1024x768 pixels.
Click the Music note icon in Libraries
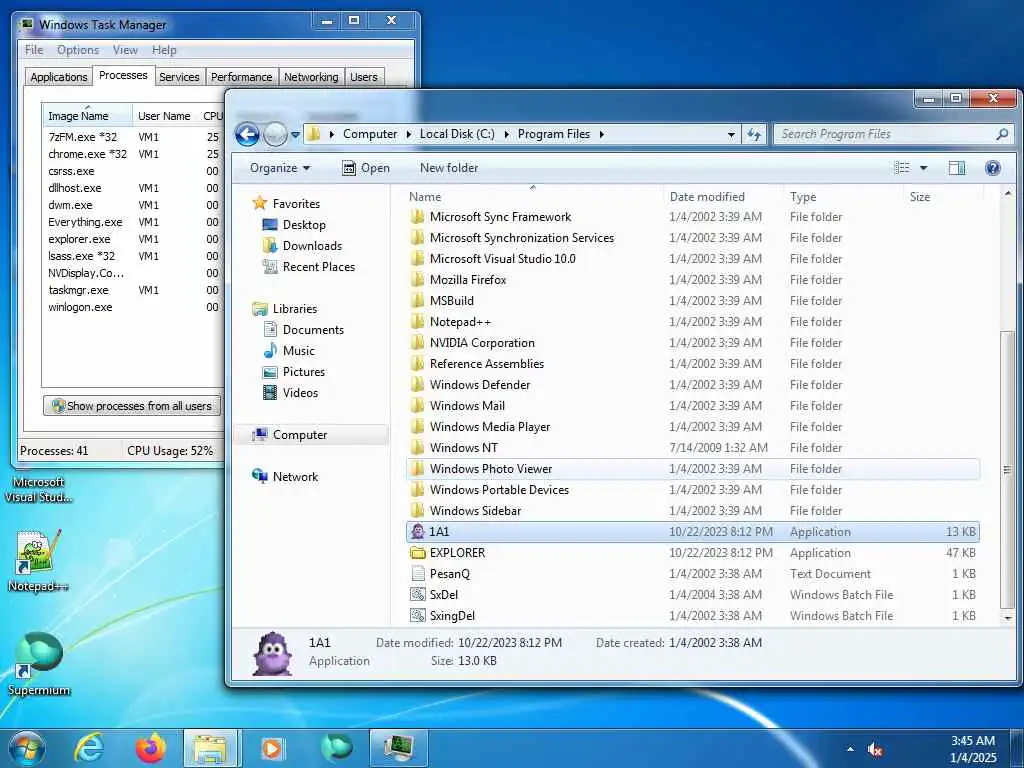(270, 351)
